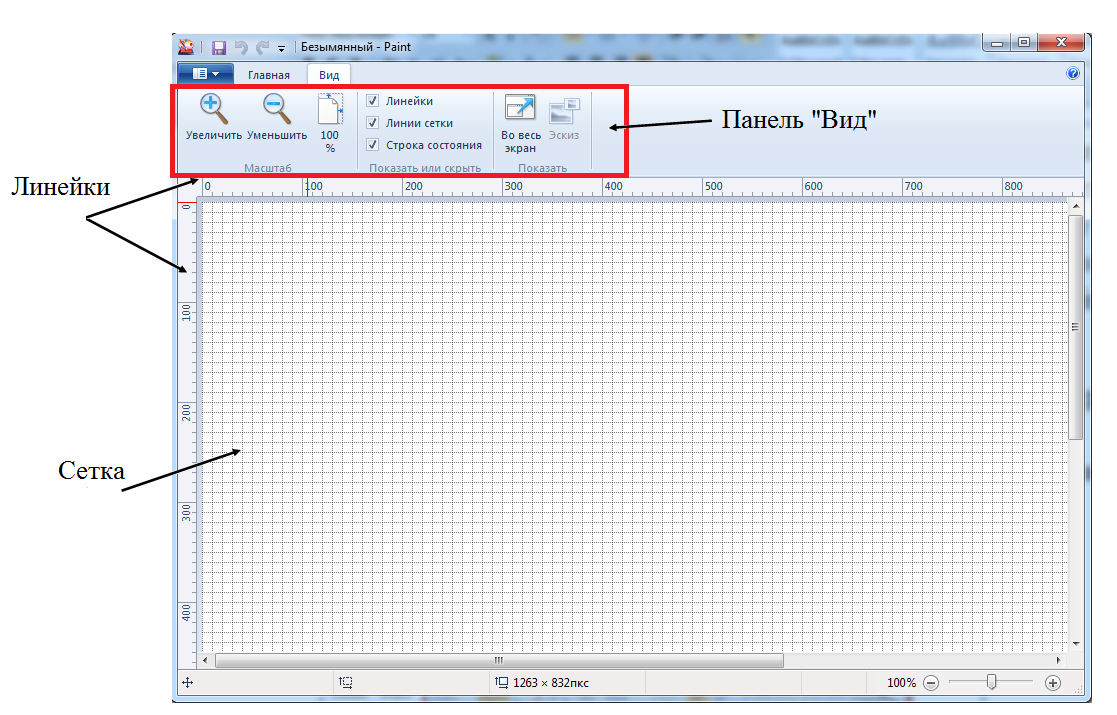Open the Customize Quick Access Toolbar arrow

282,48
